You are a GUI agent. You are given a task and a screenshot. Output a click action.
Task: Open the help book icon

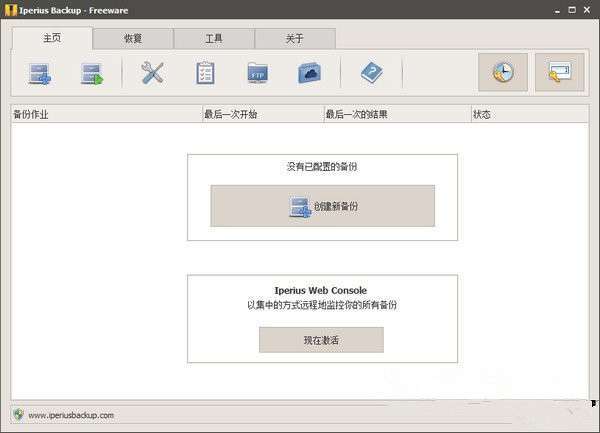click(x=372, y=72)
